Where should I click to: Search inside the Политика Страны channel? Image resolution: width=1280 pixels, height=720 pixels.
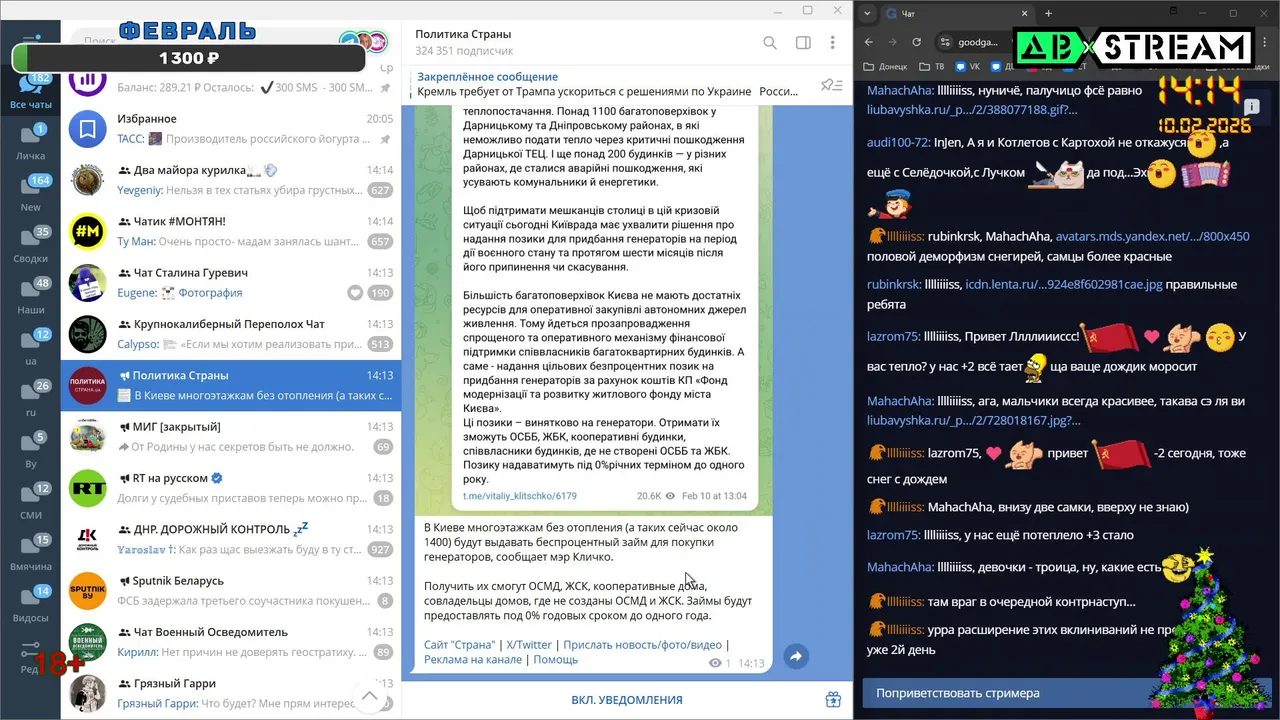770,43
